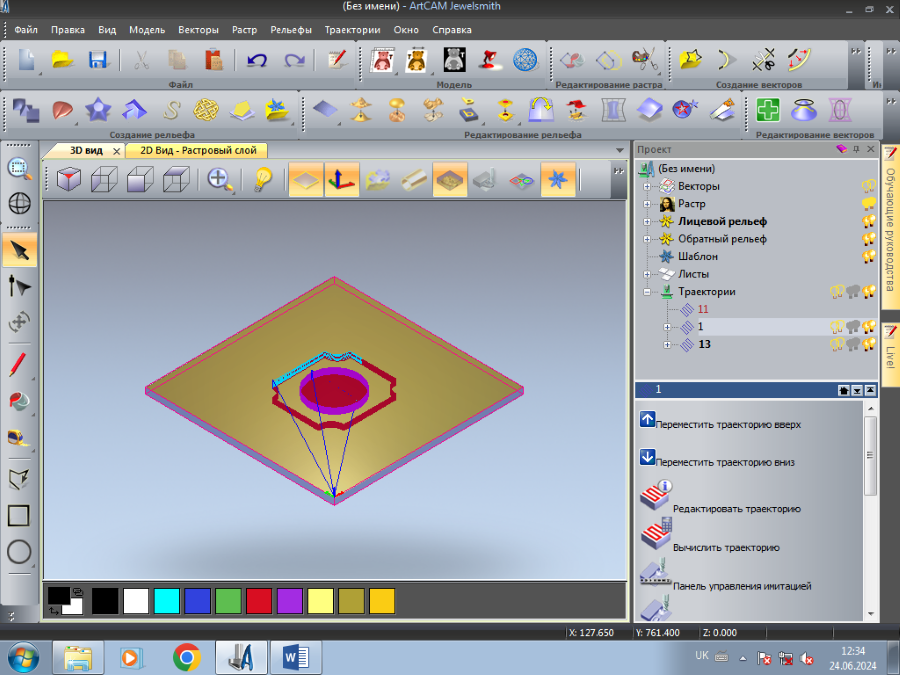Image resolution: width=900 pixels, height=675 pixels.
Task: Click the gold Celtic knot relief icon
Action: coord(205,109)
